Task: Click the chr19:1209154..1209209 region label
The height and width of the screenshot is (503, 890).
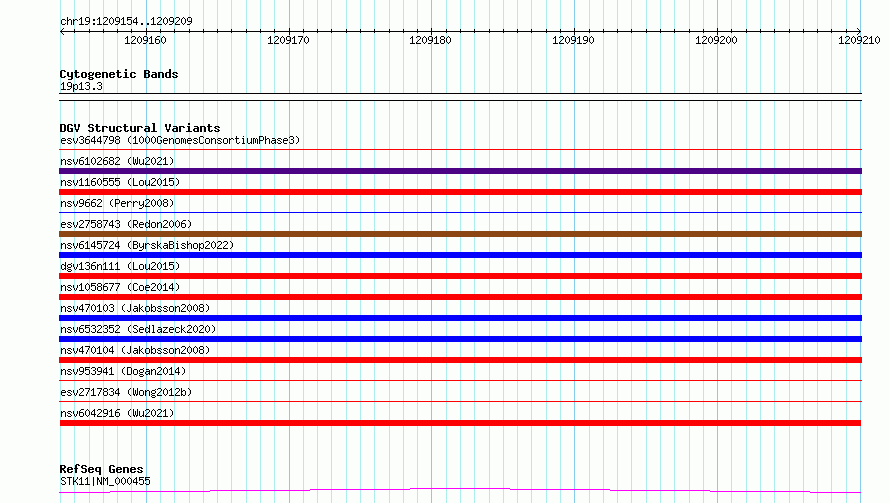Action: click(x=126, y=21)
